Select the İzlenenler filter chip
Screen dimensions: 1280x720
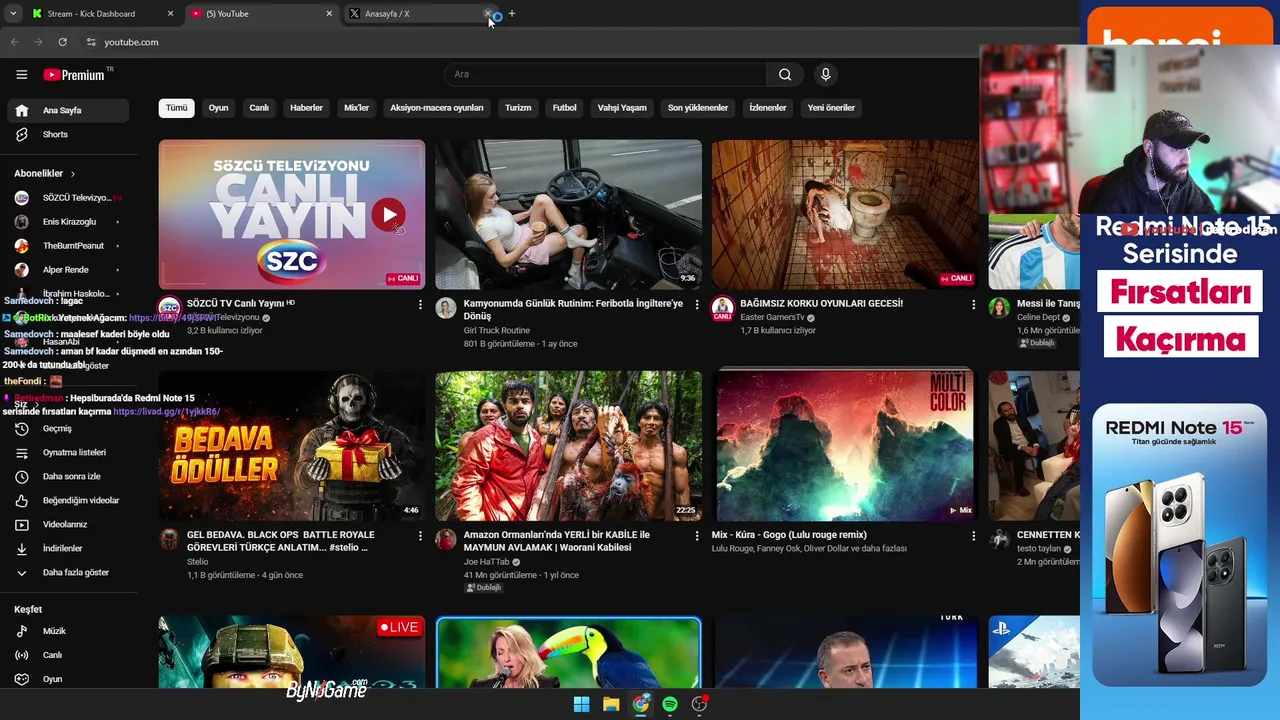768,108
